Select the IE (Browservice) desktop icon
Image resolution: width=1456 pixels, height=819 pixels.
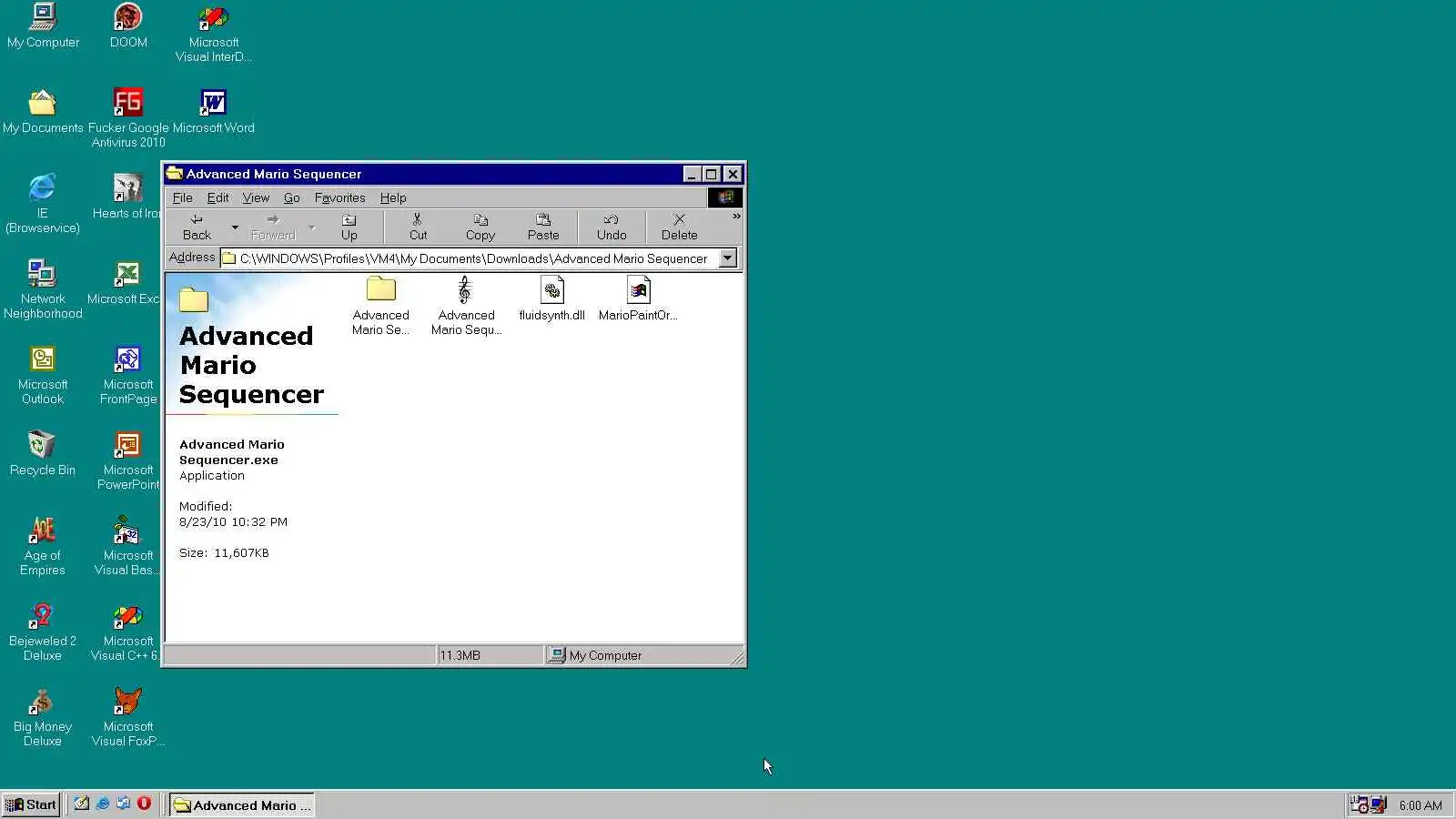coord(43,204)
